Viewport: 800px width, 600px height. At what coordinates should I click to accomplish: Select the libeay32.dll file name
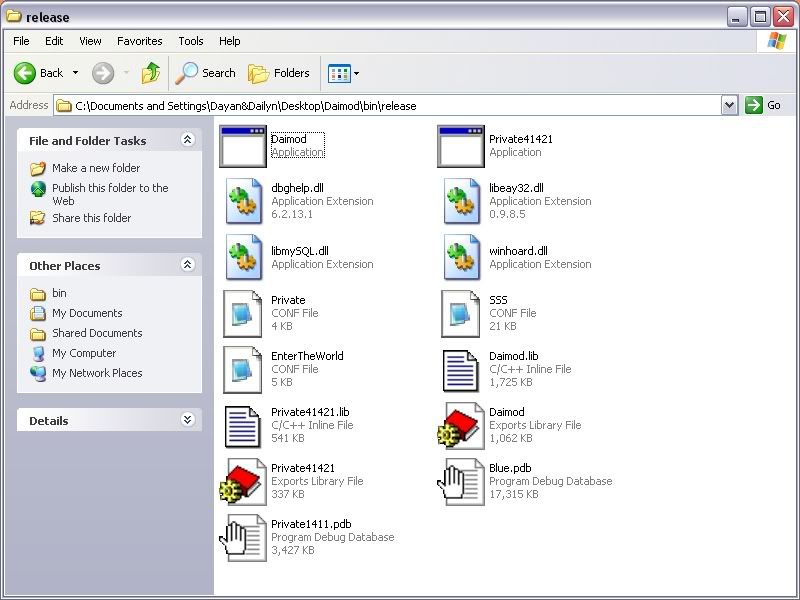tap(516, 188)
